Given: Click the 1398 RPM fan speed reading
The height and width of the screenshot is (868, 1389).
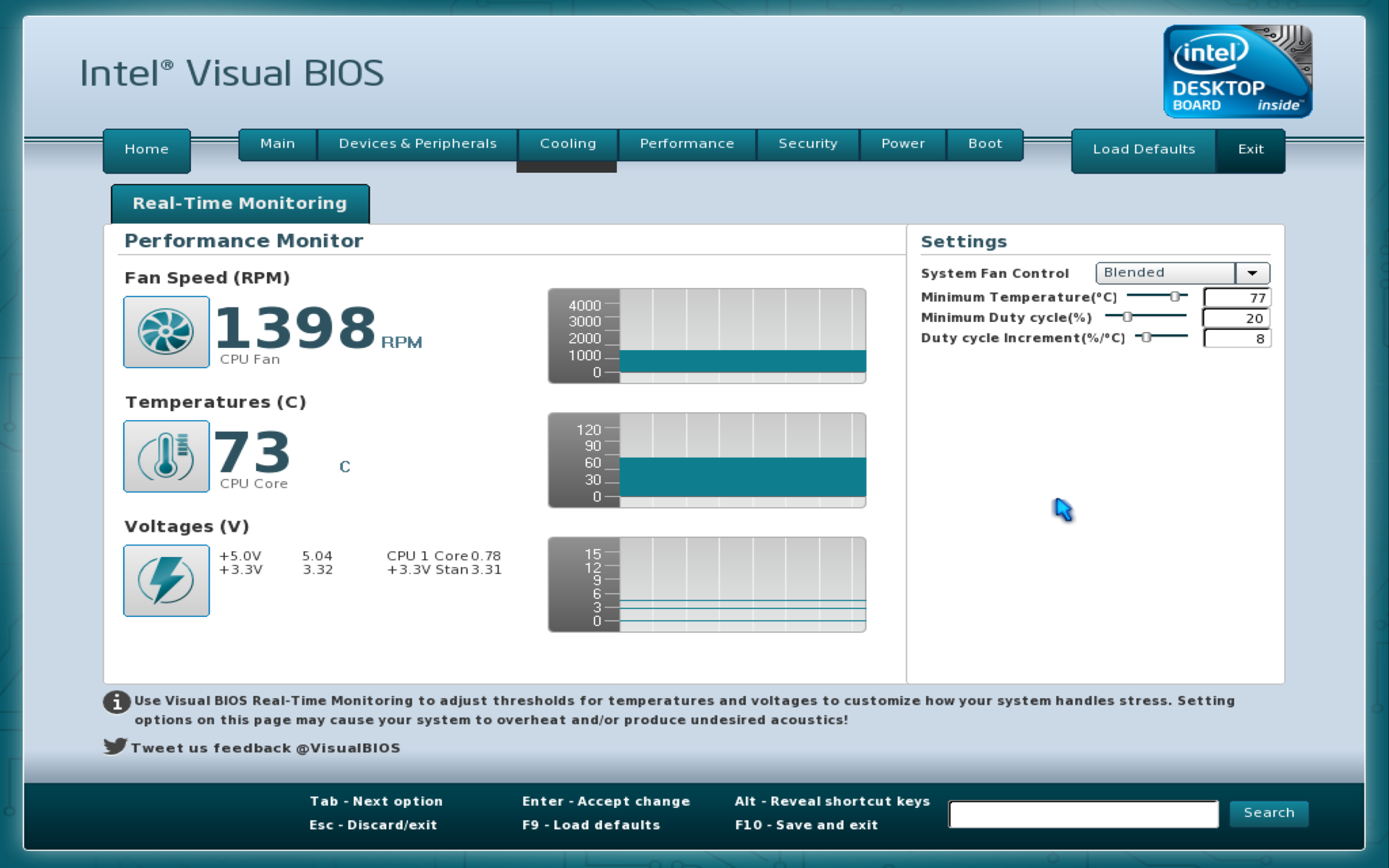Looking at the screenshot, I should 319,328.
